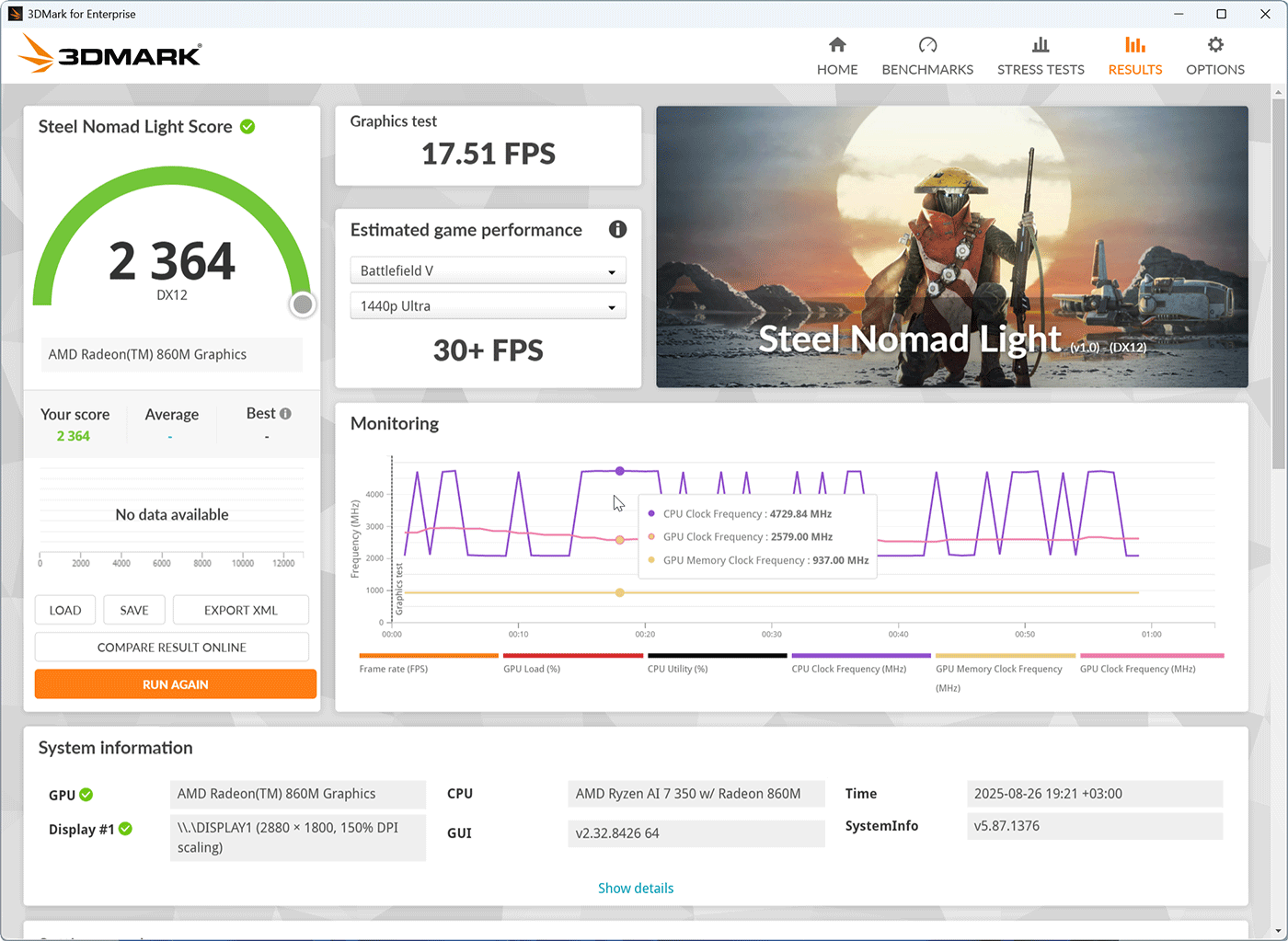Click the Run Again button

coord(176,684)
